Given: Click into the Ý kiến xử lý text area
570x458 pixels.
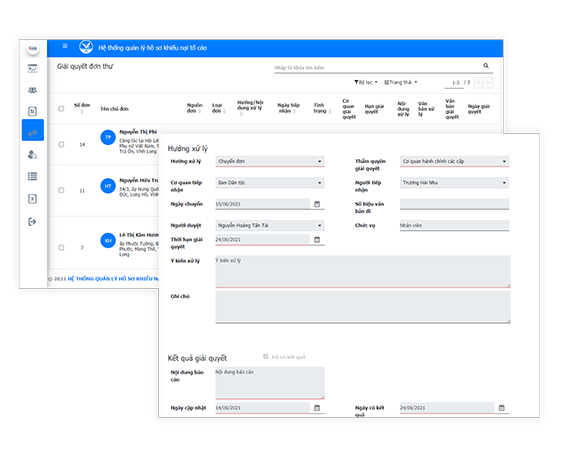Looking at the screenshot, I should (x=363, y=271).
